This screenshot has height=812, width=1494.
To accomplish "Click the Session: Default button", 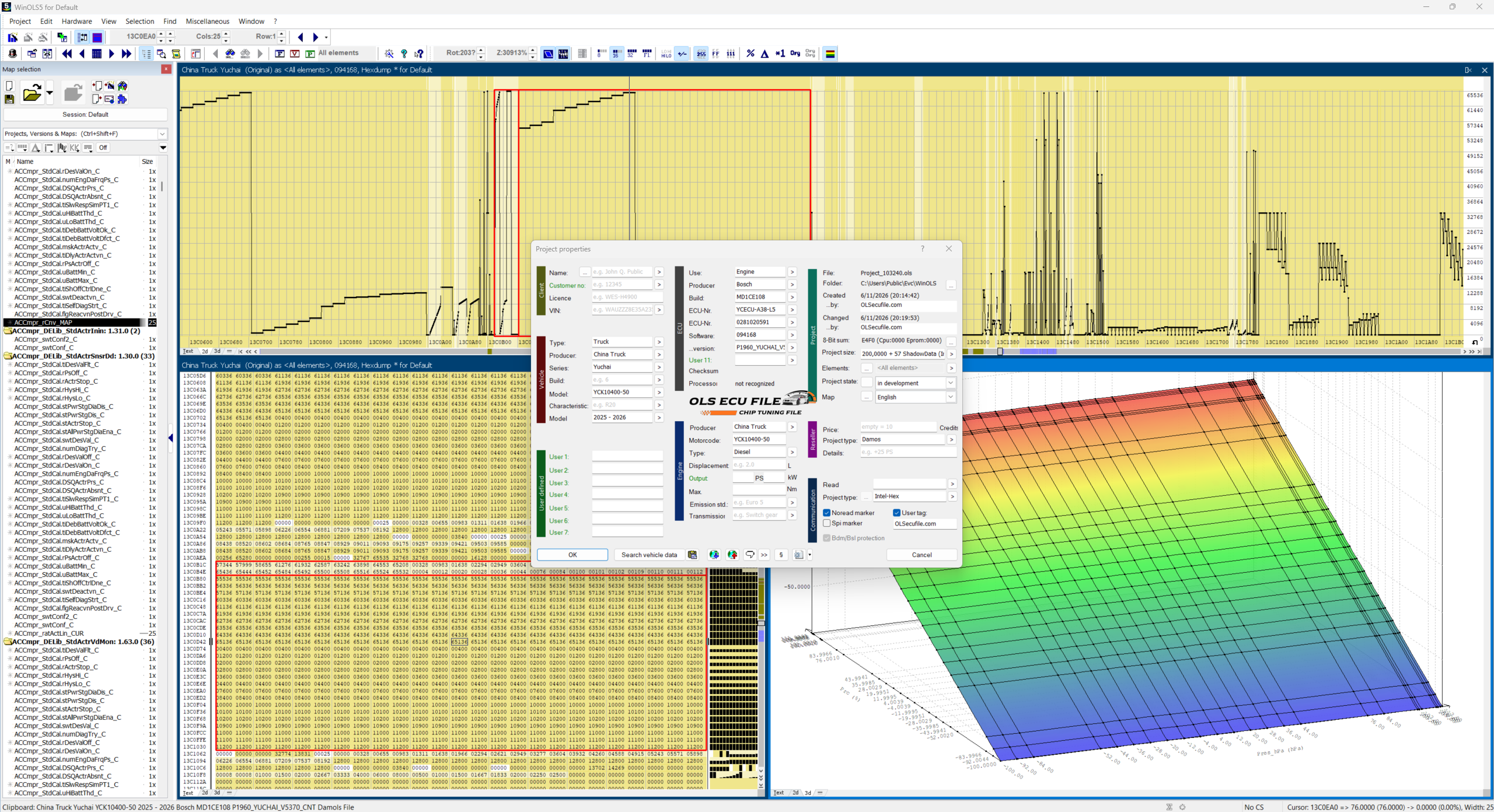I will click(85, 115).
